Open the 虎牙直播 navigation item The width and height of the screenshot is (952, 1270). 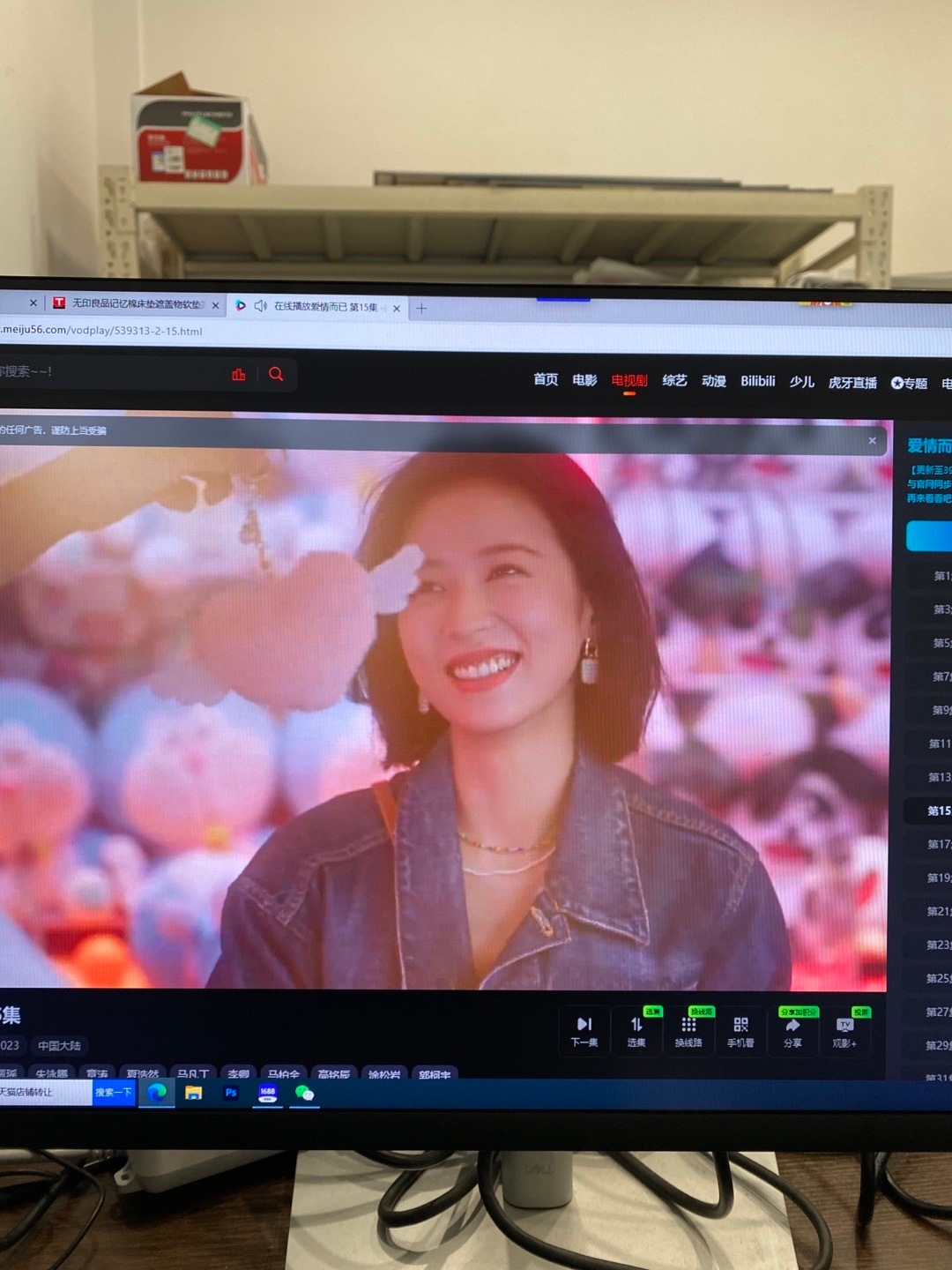(x=852, y=383)
